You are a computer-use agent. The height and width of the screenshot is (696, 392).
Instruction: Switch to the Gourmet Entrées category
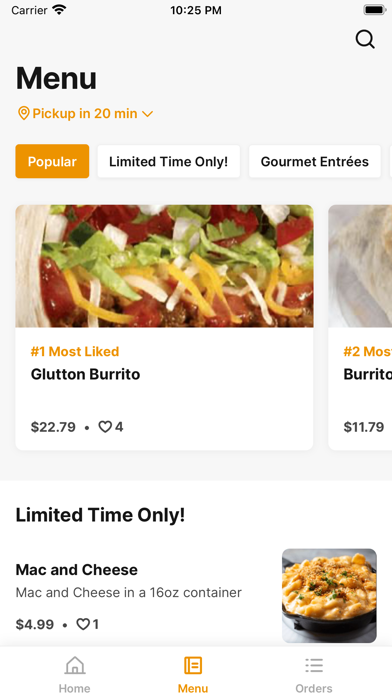coord(315,161)
